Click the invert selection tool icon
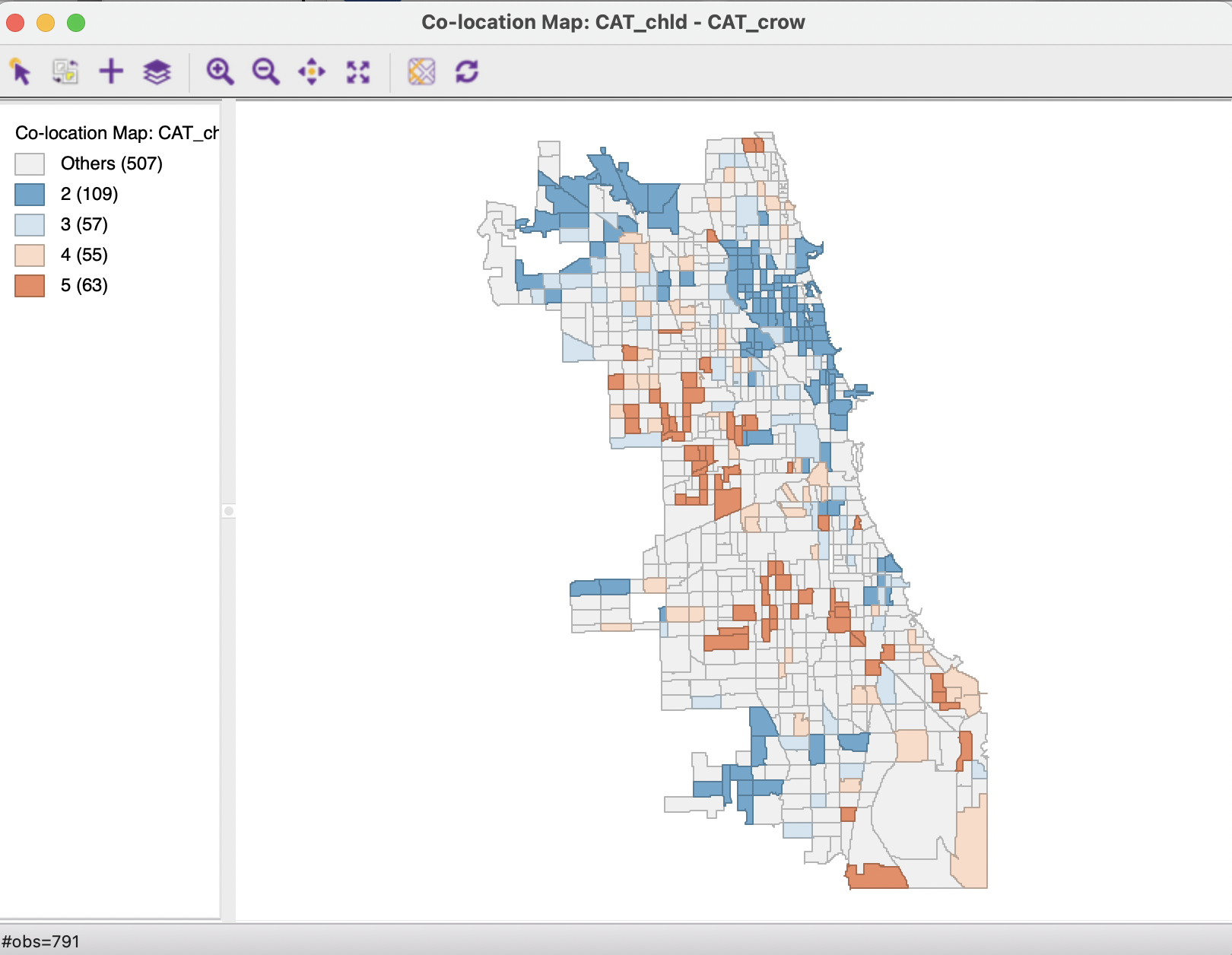 (x=65, y=71)
